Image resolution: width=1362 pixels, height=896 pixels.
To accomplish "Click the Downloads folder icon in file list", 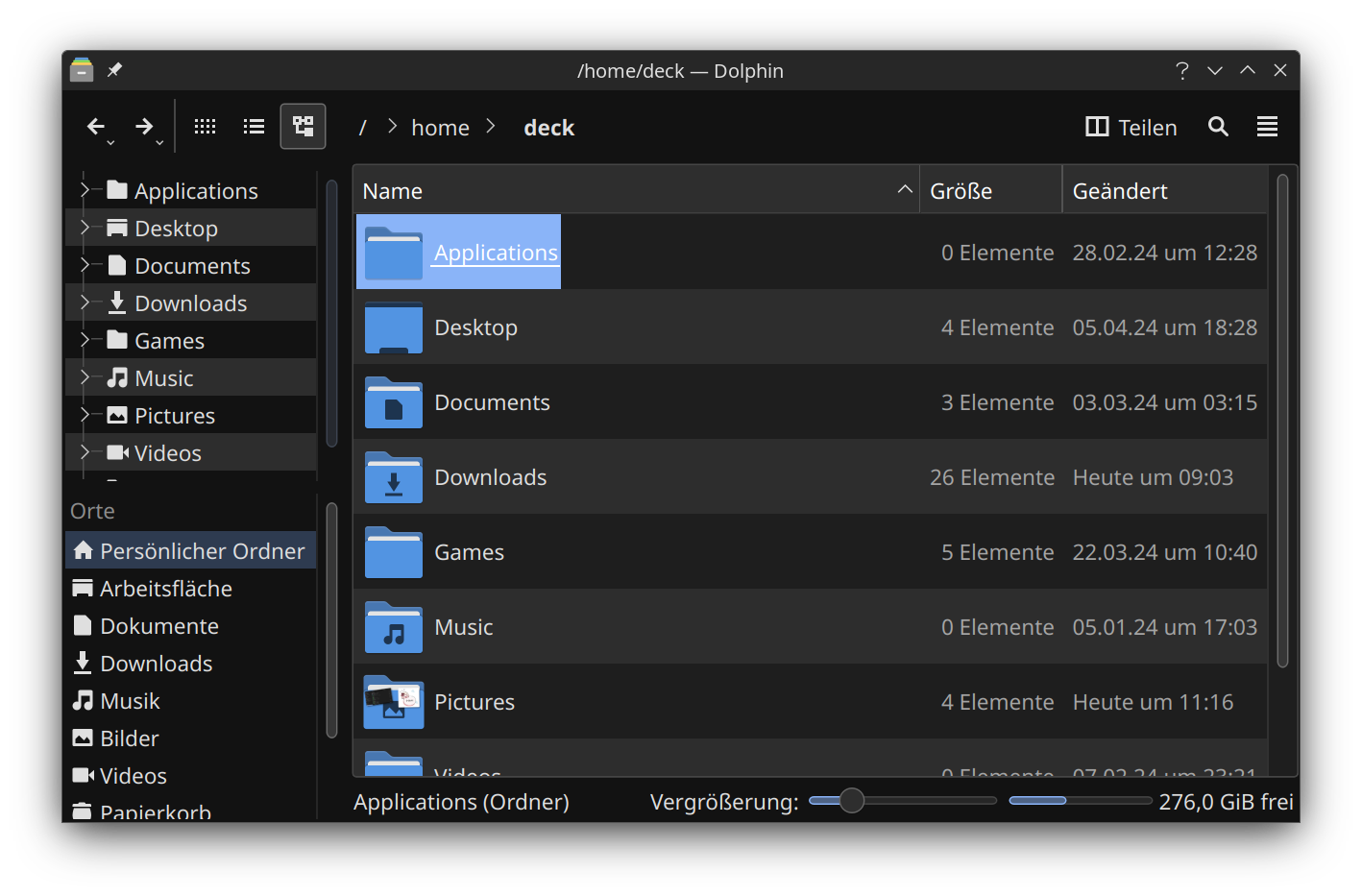I will (393, 477).
